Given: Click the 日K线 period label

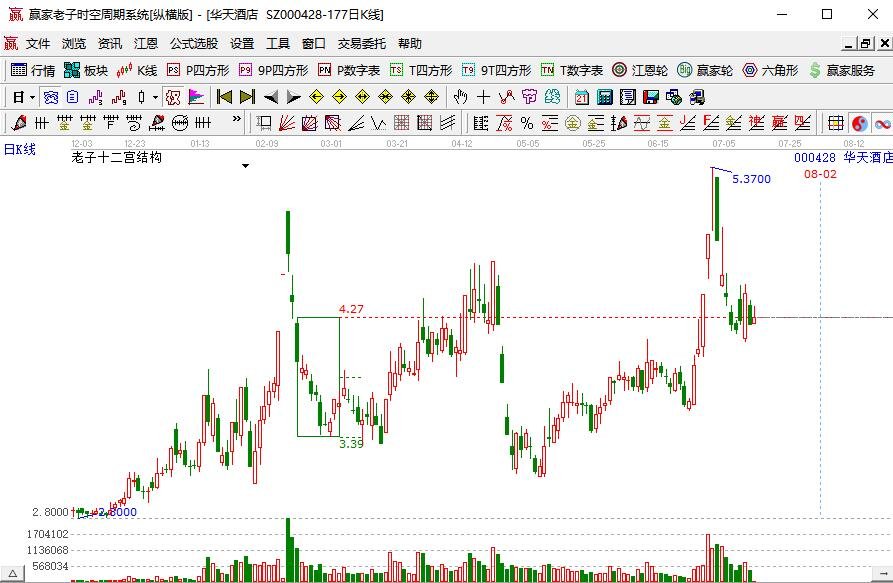Looking at the screenshot, I should click(20, 150).
